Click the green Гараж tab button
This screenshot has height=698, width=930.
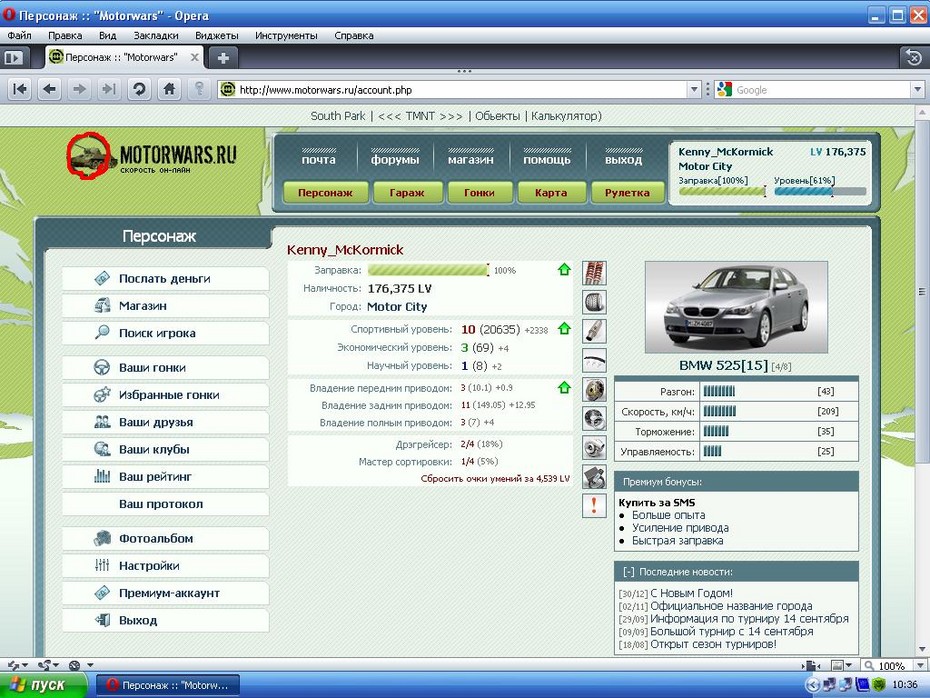407,193
